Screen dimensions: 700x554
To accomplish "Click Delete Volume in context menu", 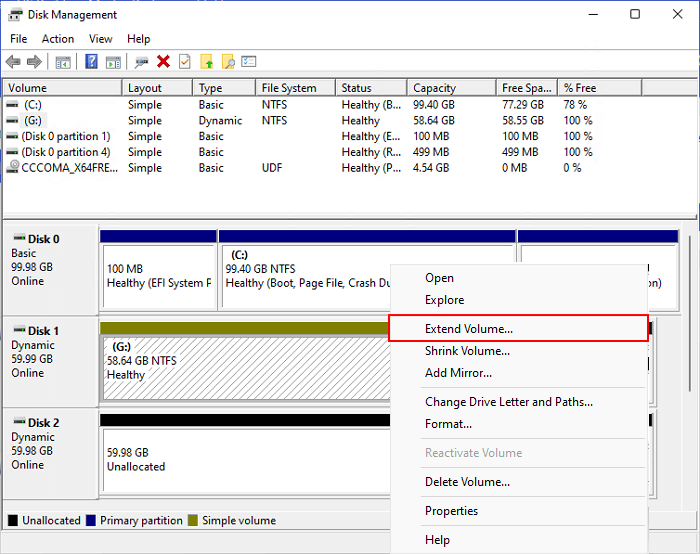I will pyautogui.click(x=467, y=482).
